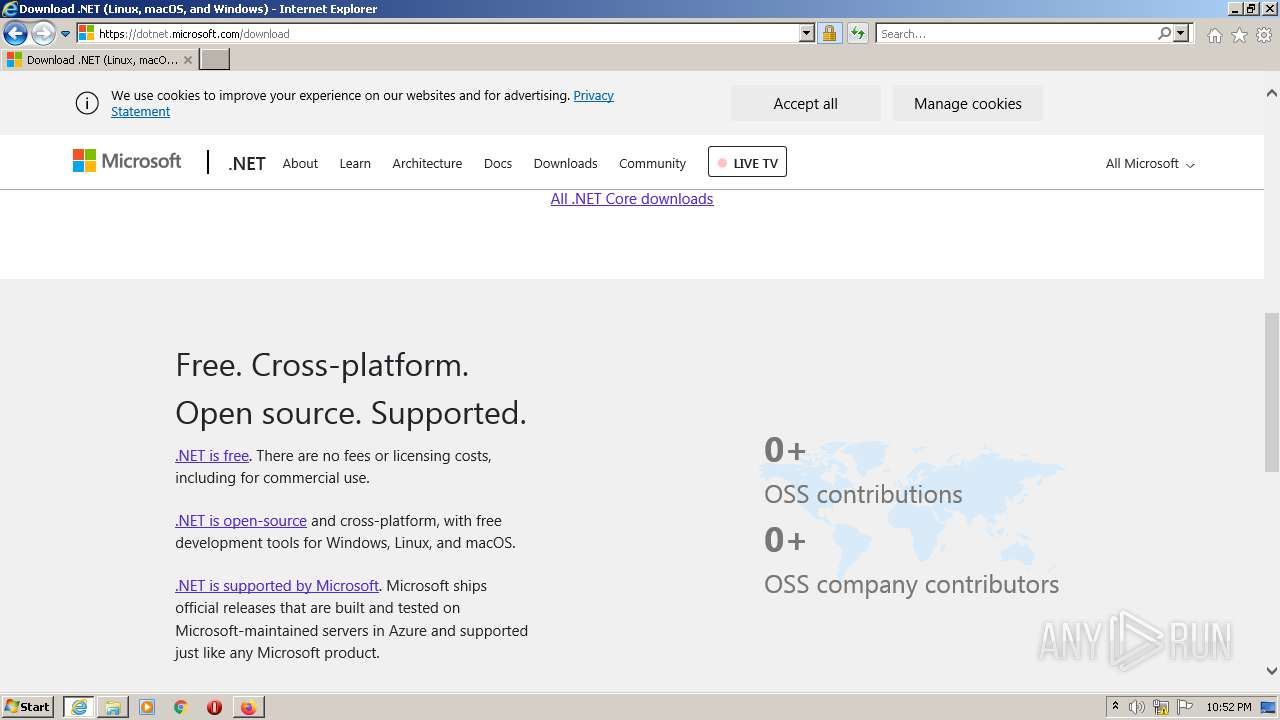The height and width of the screenshot is (720, 1280).
Task: Click the browser Forward arrow button
Action: [x=43, y=33]
